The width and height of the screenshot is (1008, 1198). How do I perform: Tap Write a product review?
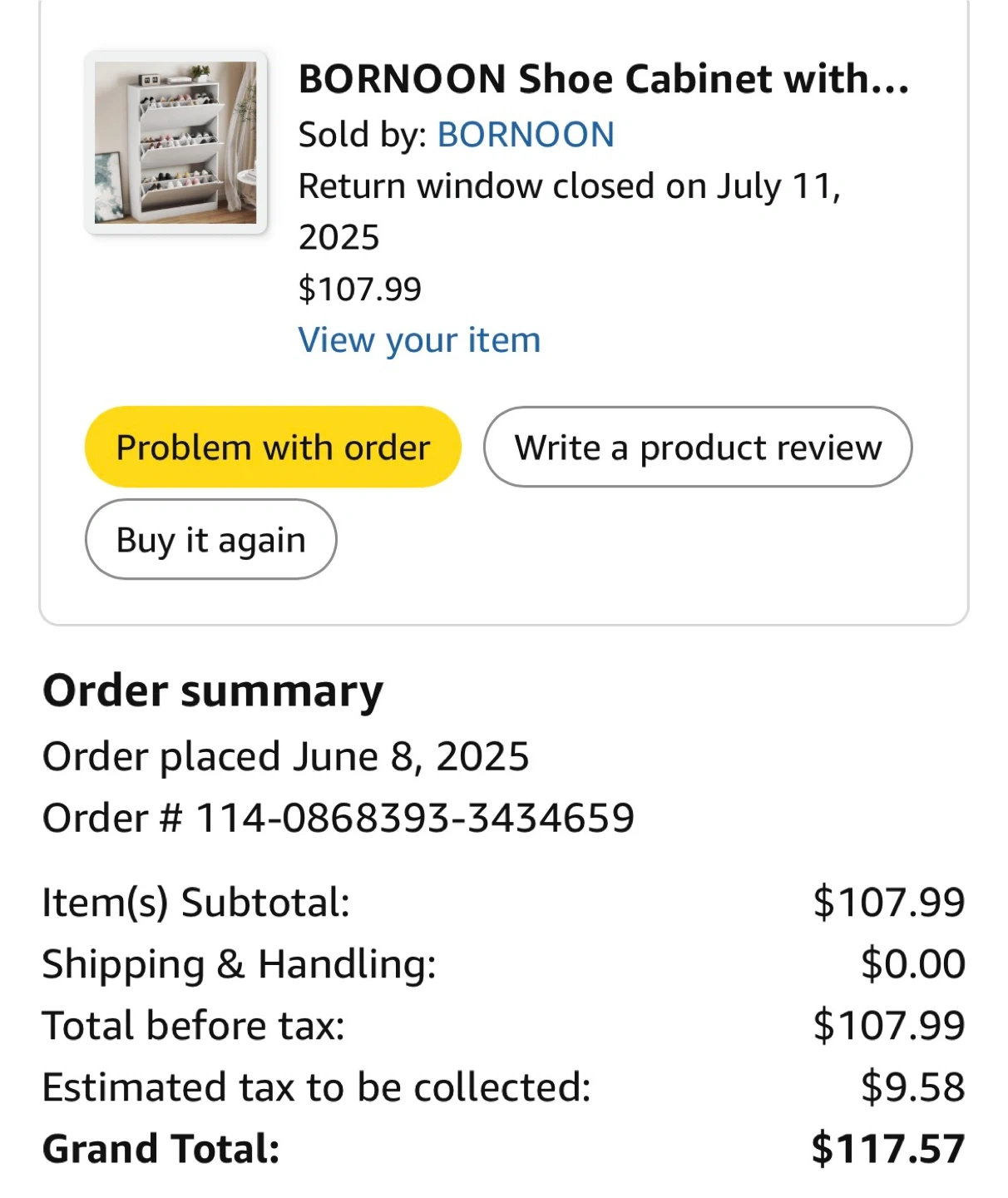(697, 448)
